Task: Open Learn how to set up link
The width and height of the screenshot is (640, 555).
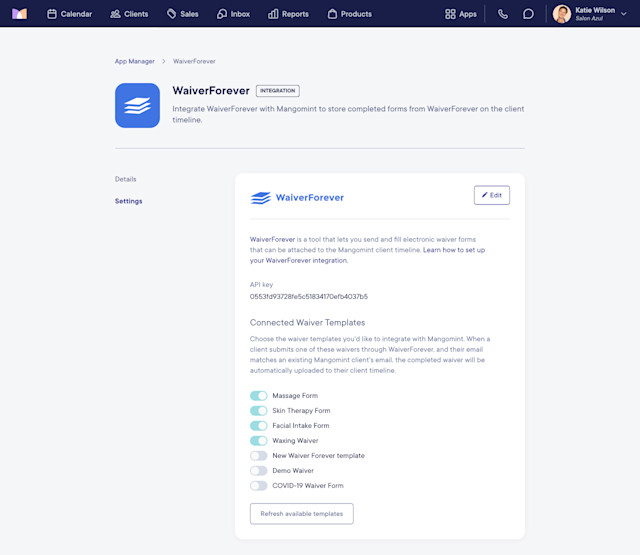Action: (367, 255)
